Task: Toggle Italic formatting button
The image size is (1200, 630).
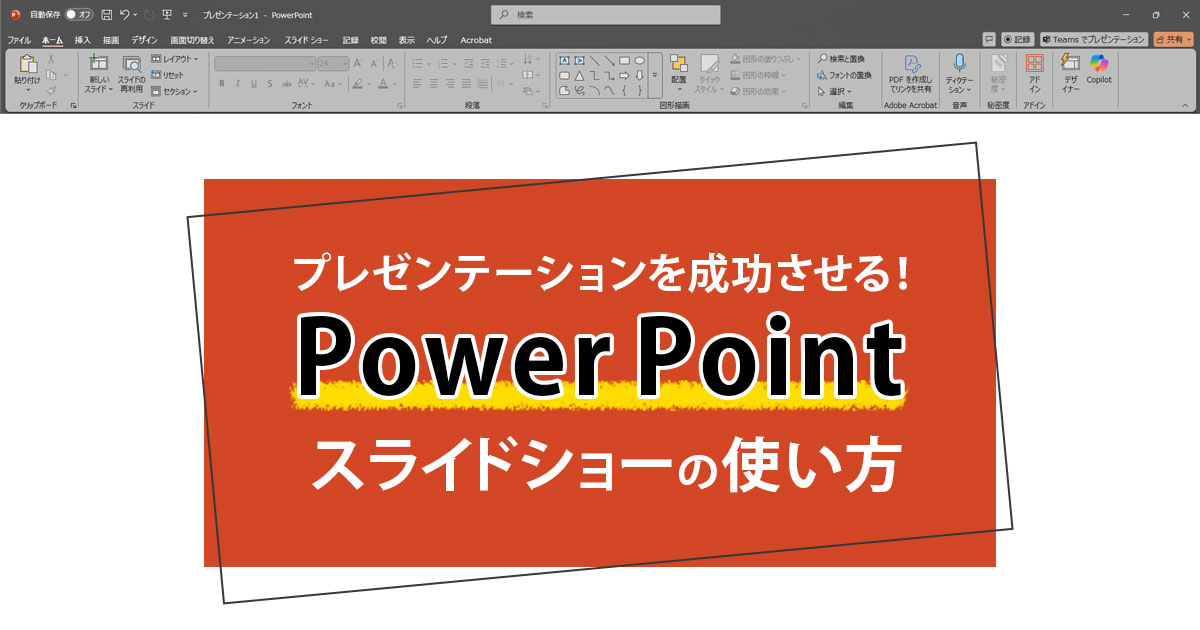Action: 238,84
